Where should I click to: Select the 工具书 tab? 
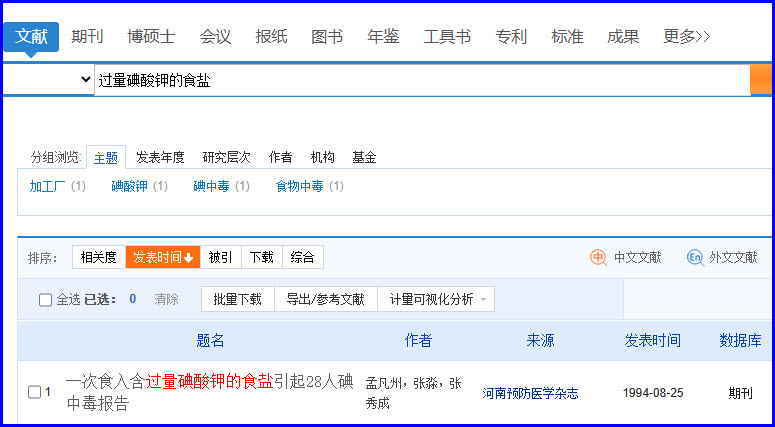pos(447,37)
